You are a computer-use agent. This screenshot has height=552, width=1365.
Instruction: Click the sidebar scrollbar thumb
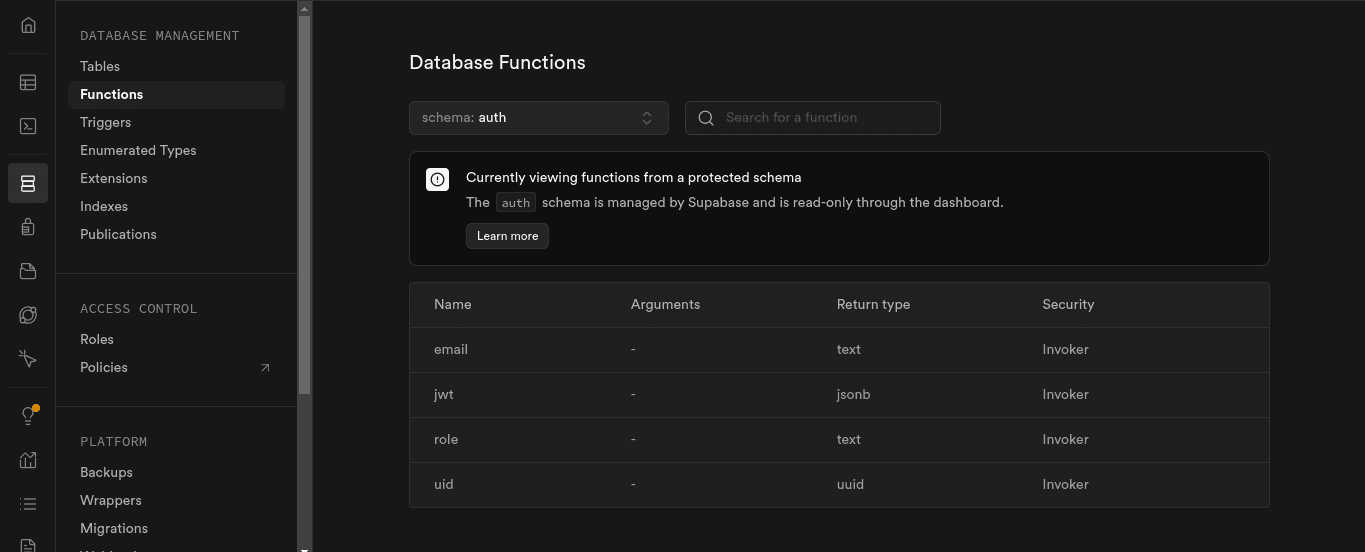coord(305,205)
